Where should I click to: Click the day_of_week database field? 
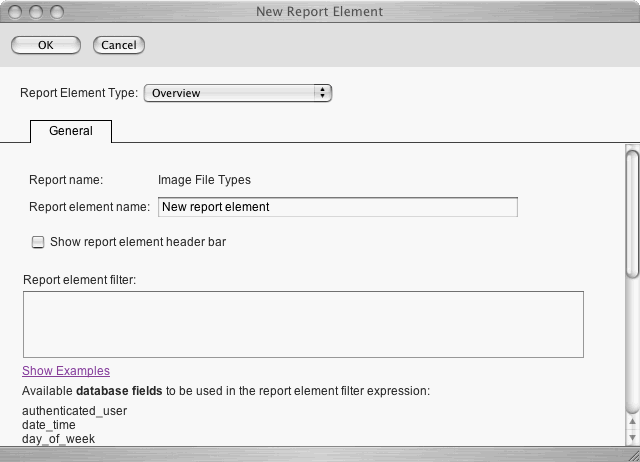click(x=60, y=439)
